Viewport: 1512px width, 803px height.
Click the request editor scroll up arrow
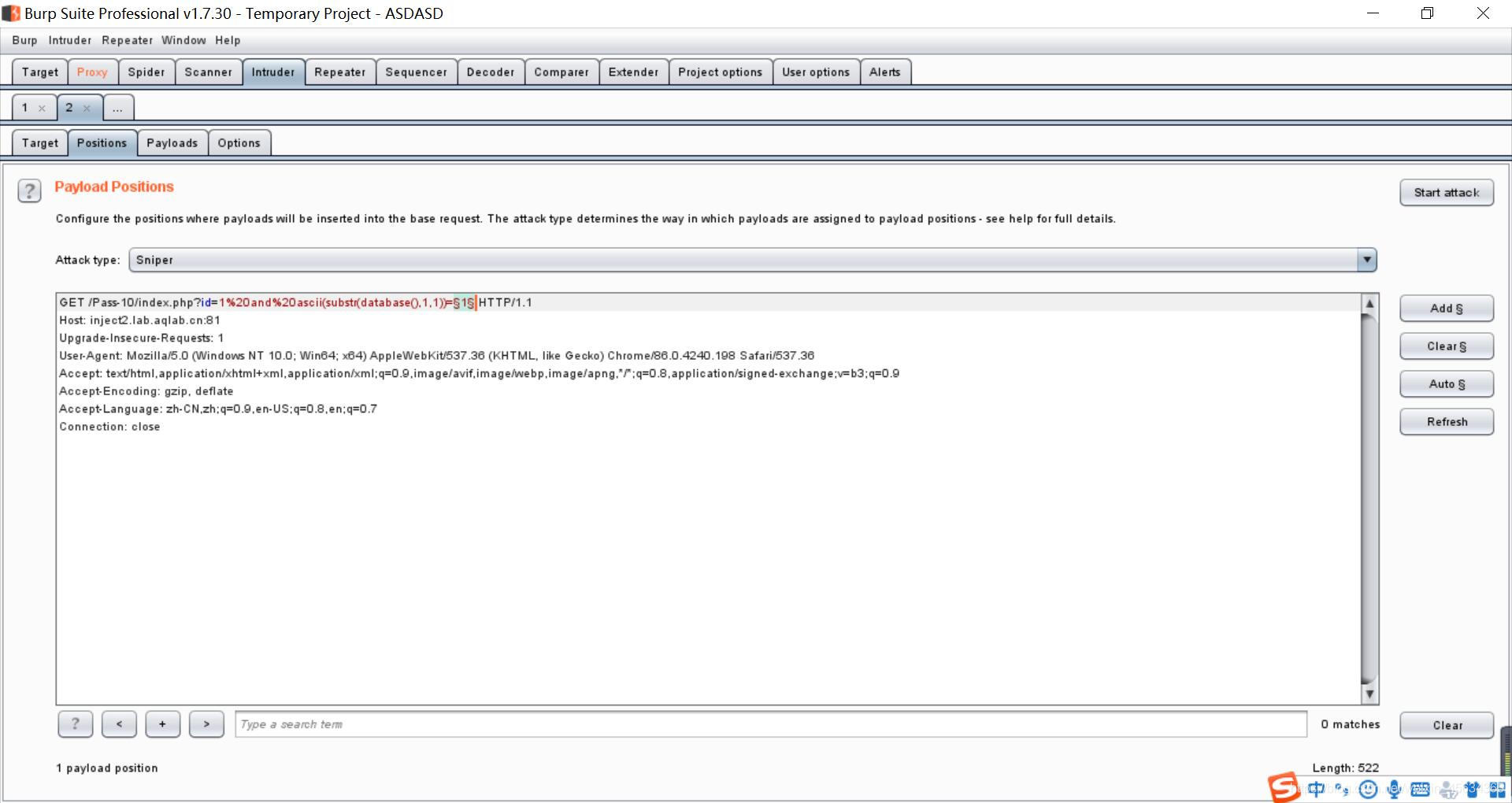click(1370, 304)
